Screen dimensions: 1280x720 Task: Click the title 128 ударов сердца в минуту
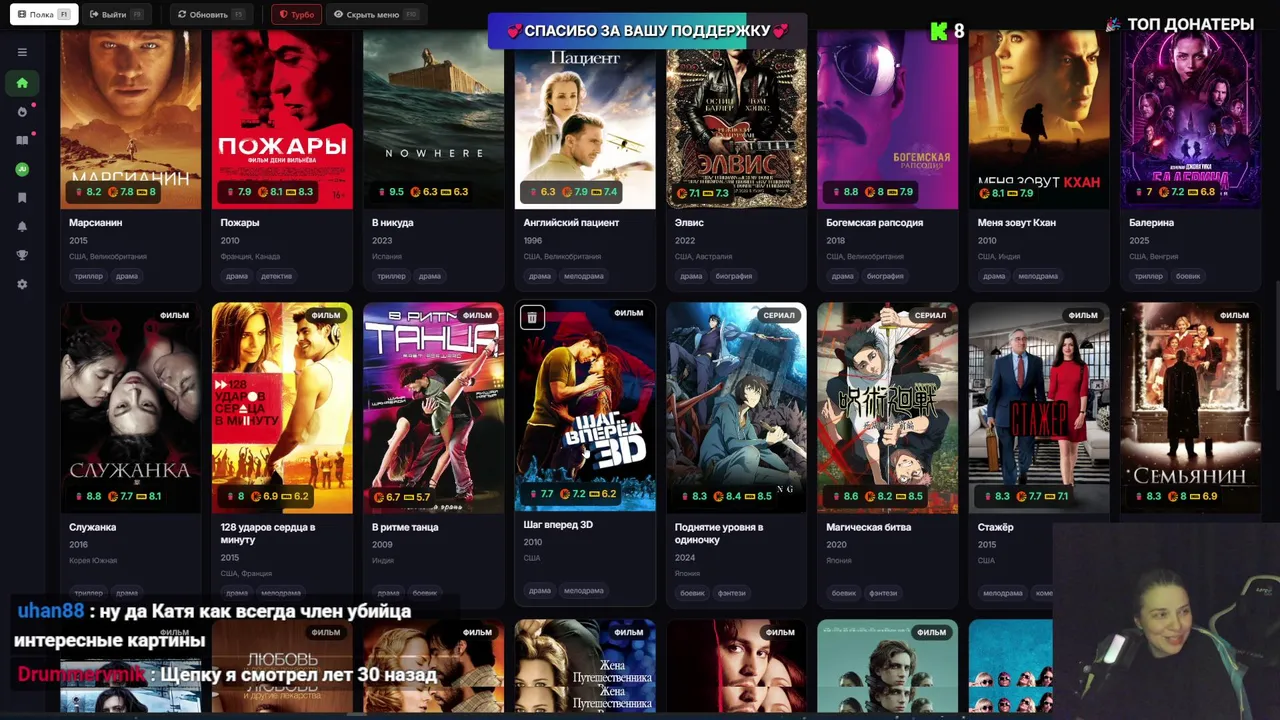(268, 533)
